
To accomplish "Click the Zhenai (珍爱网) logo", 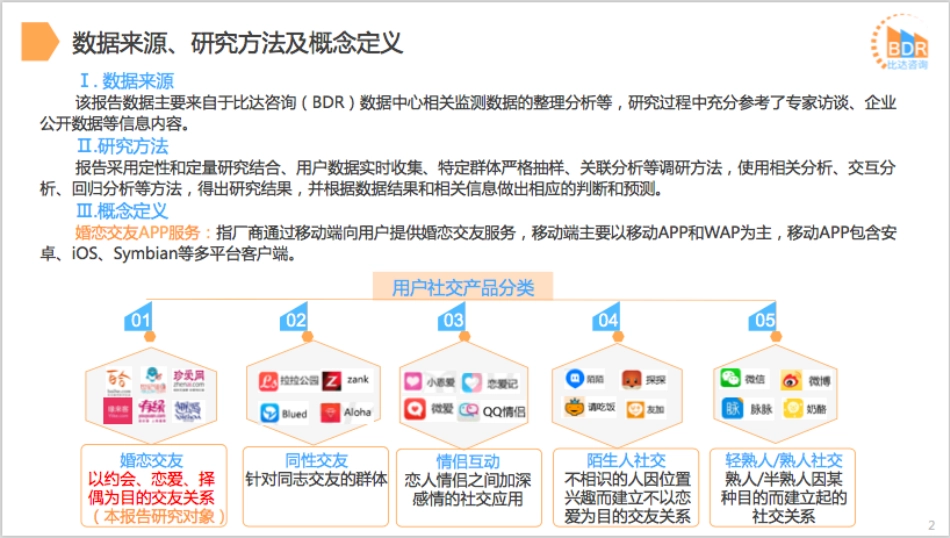I will pyautogui.click(x=188, y=379).
